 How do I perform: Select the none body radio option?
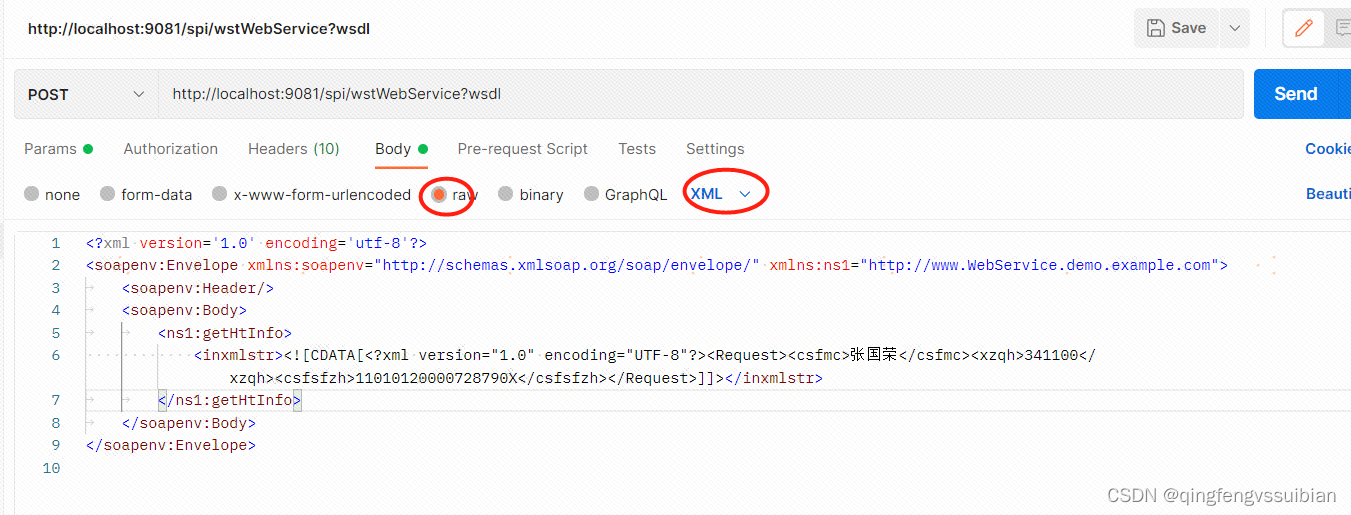tap(32, 194)
